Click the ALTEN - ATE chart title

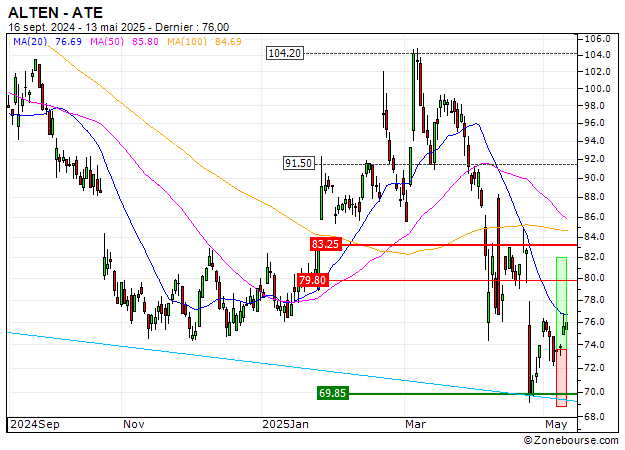point(55,13)
